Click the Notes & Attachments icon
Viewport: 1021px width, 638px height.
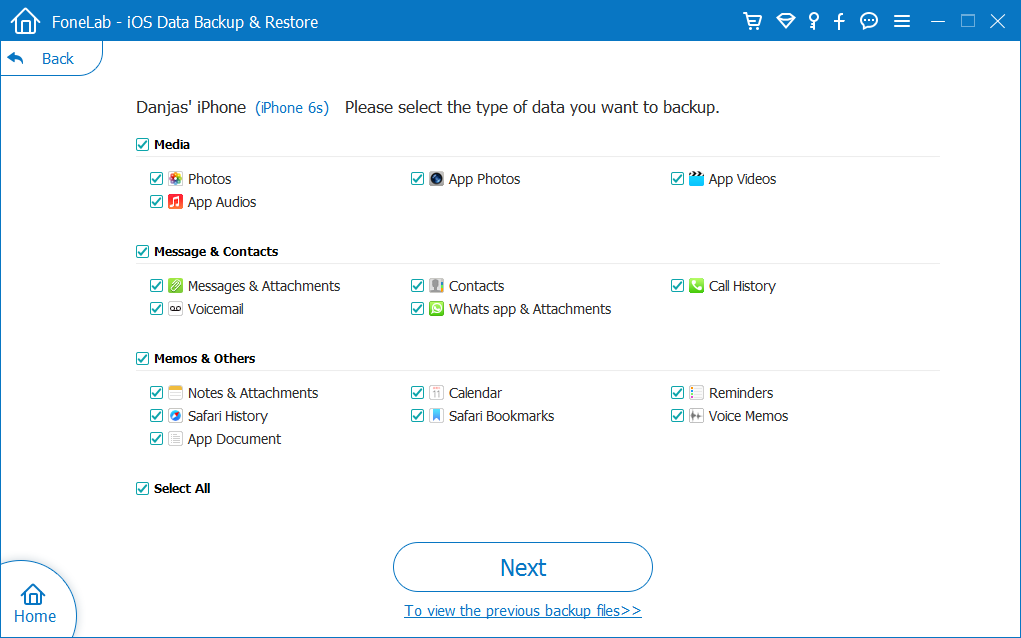coord(175,392)
